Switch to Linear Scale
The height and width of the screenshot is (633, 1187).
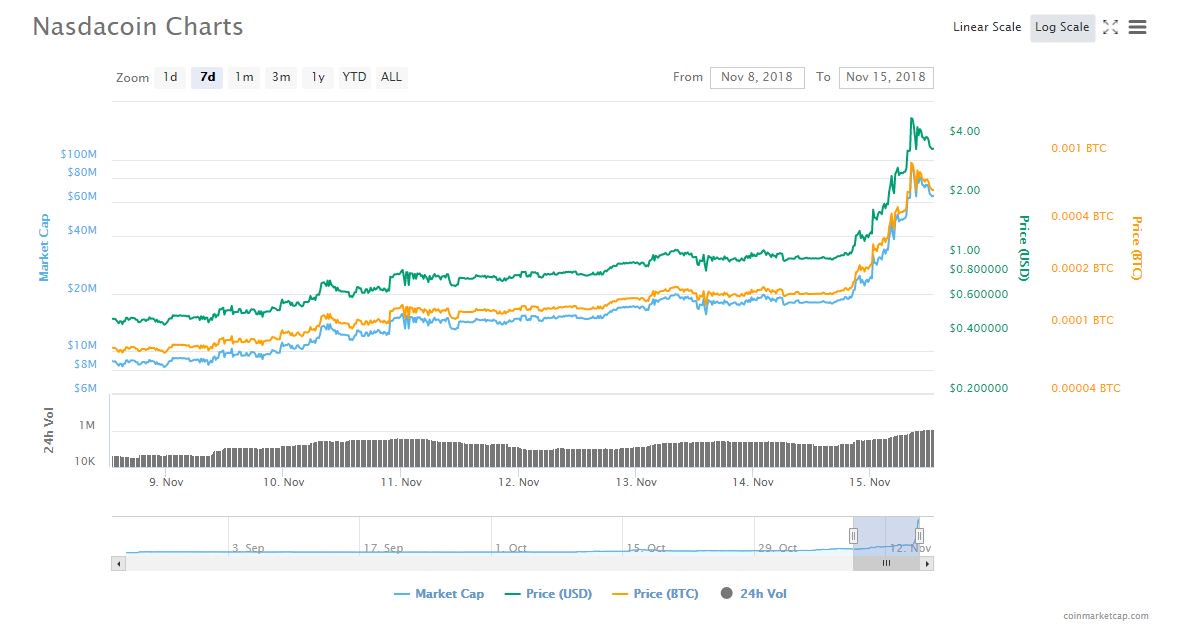(x=986, y=27)
